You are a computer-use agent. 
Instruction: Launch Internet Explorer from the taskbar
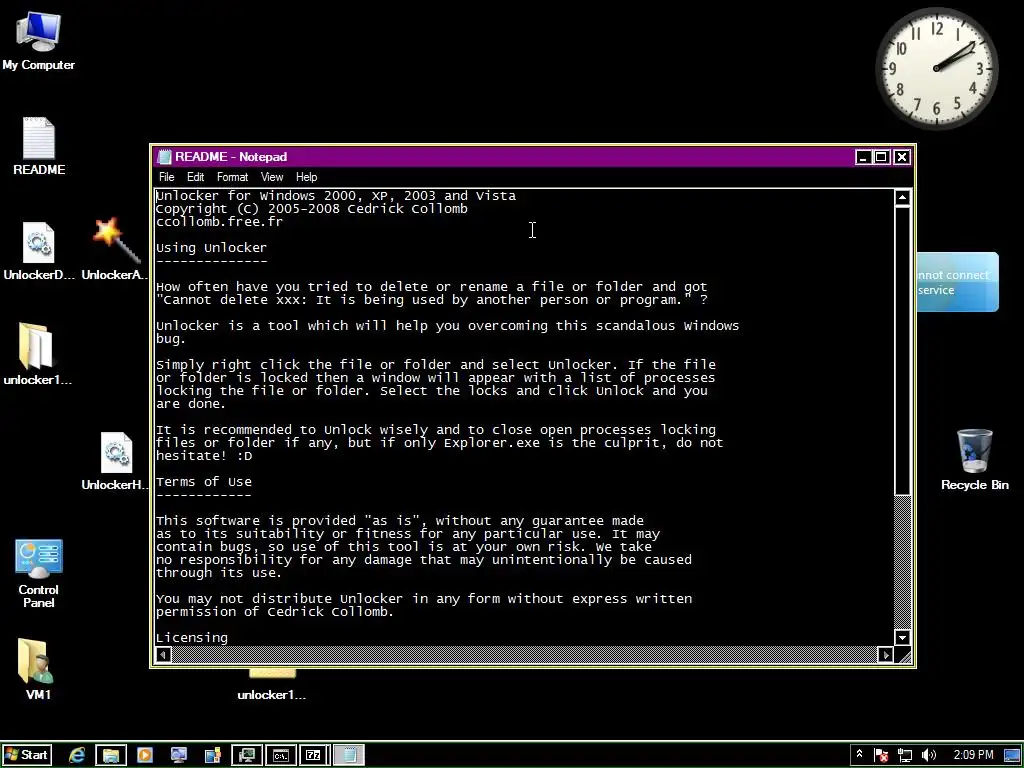(x=77, y=755)
